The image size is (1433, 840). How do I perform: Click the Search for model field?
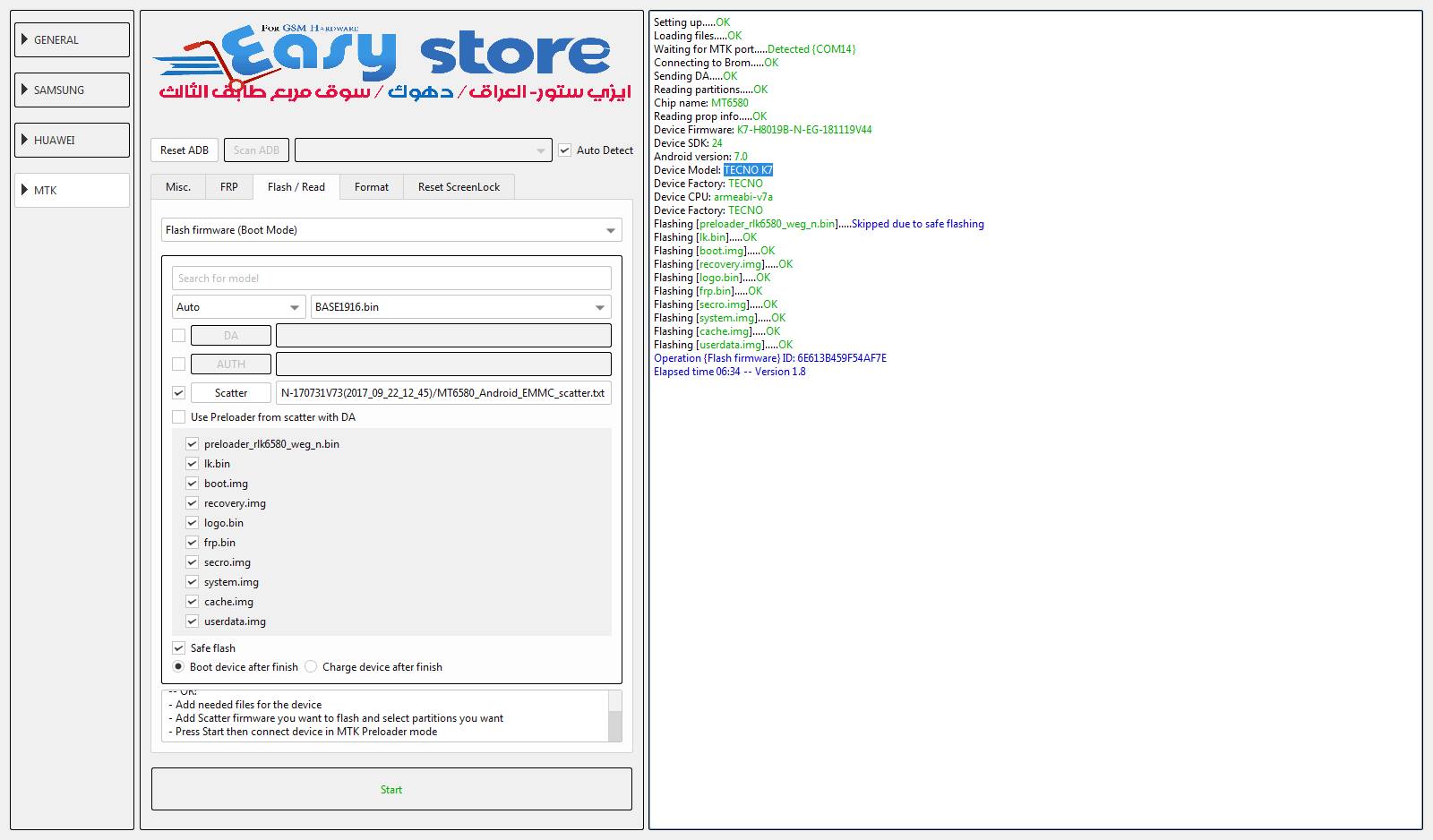click(x=391, y=279)
